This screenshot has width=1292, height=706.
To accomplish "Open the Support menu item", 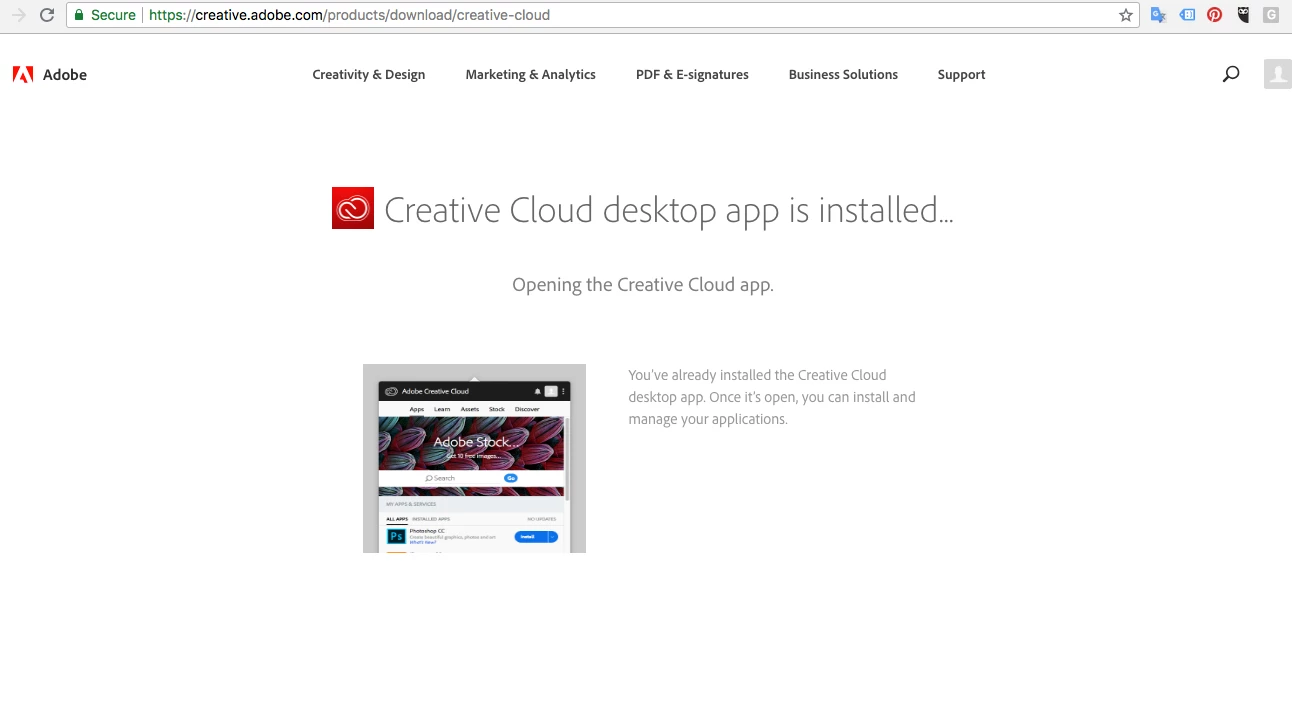I will pos(962,75).
